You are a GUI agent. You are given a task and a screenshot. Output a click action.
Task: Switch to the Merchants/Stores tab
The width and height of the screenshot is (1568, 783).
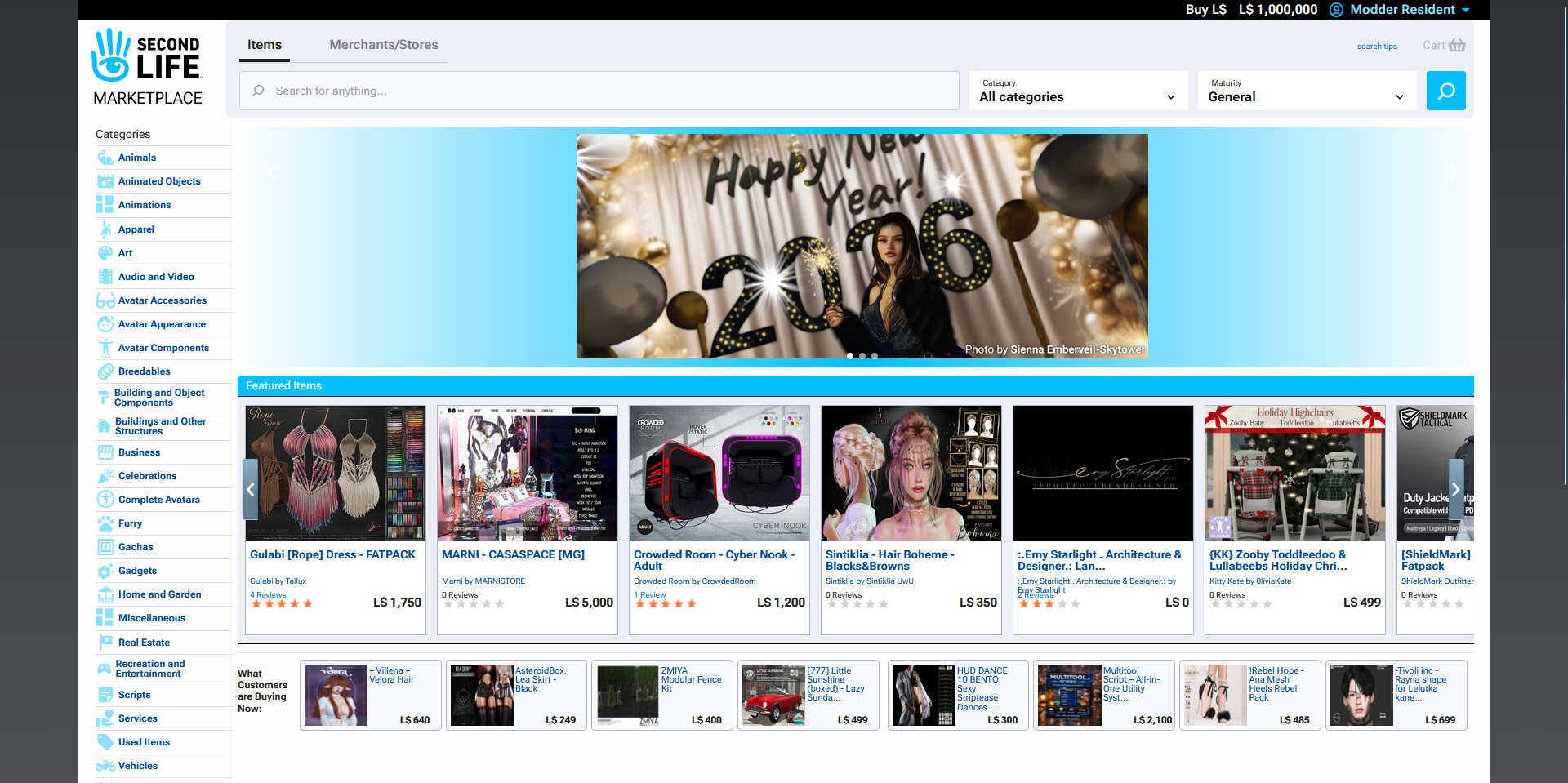384,45
